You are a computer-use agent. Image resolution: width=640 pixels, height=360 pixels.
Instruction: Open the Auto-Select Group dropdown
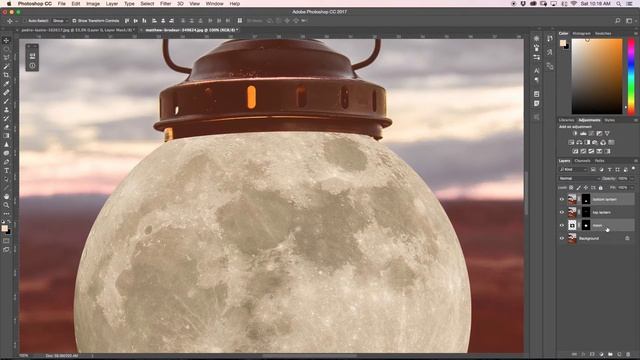60,20
